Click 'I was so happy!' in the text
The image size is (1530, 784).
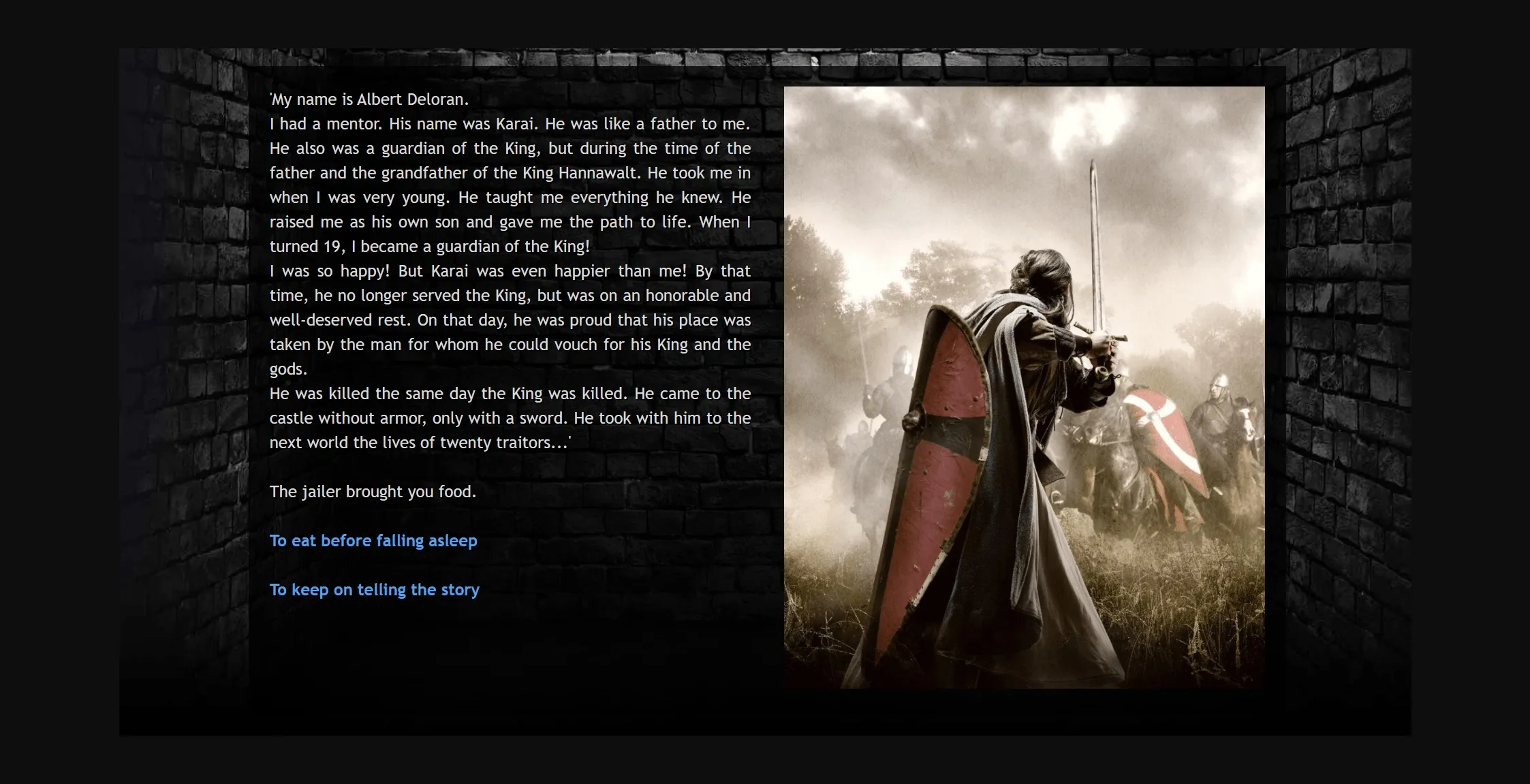tap(329, 271)
